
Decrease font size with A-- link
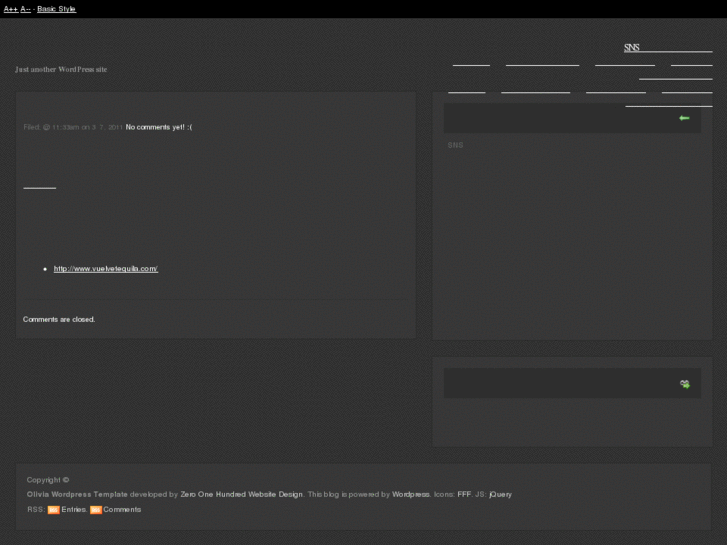point(26,9)
